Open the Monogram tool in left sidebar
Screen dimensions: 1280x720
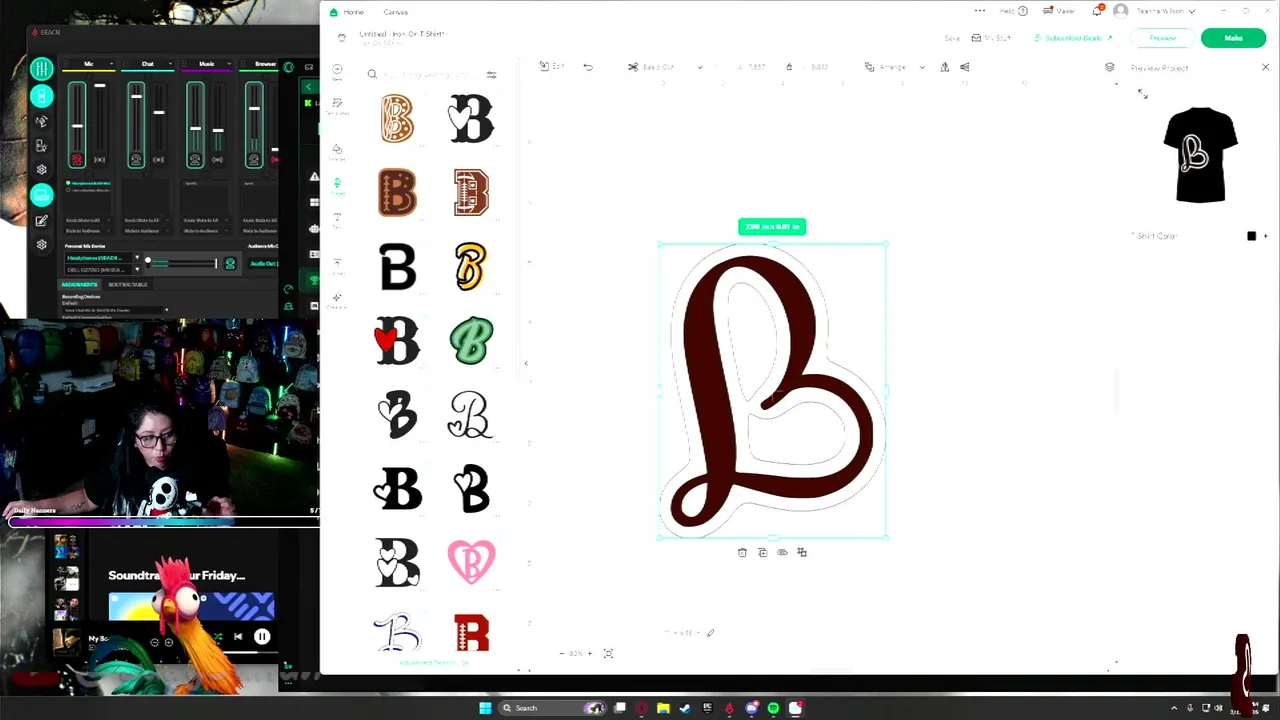click(337, 299)
